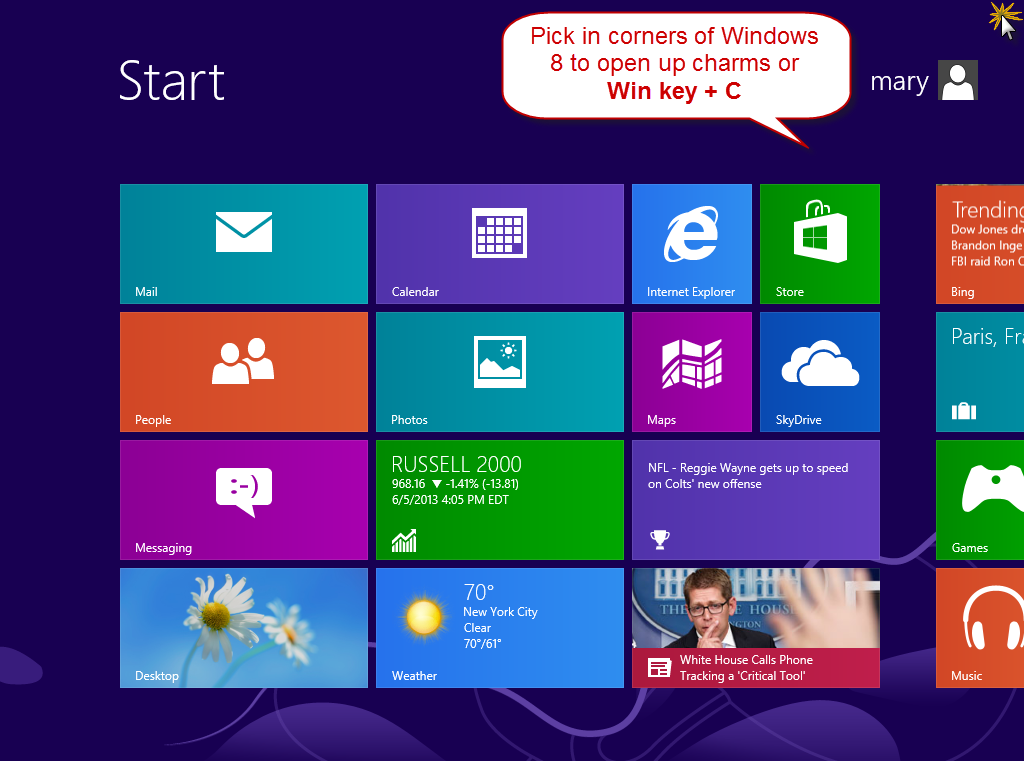Open the White House news photo
The height and width of the screenshot is (761, 1024).
click(x=756, y=608)
